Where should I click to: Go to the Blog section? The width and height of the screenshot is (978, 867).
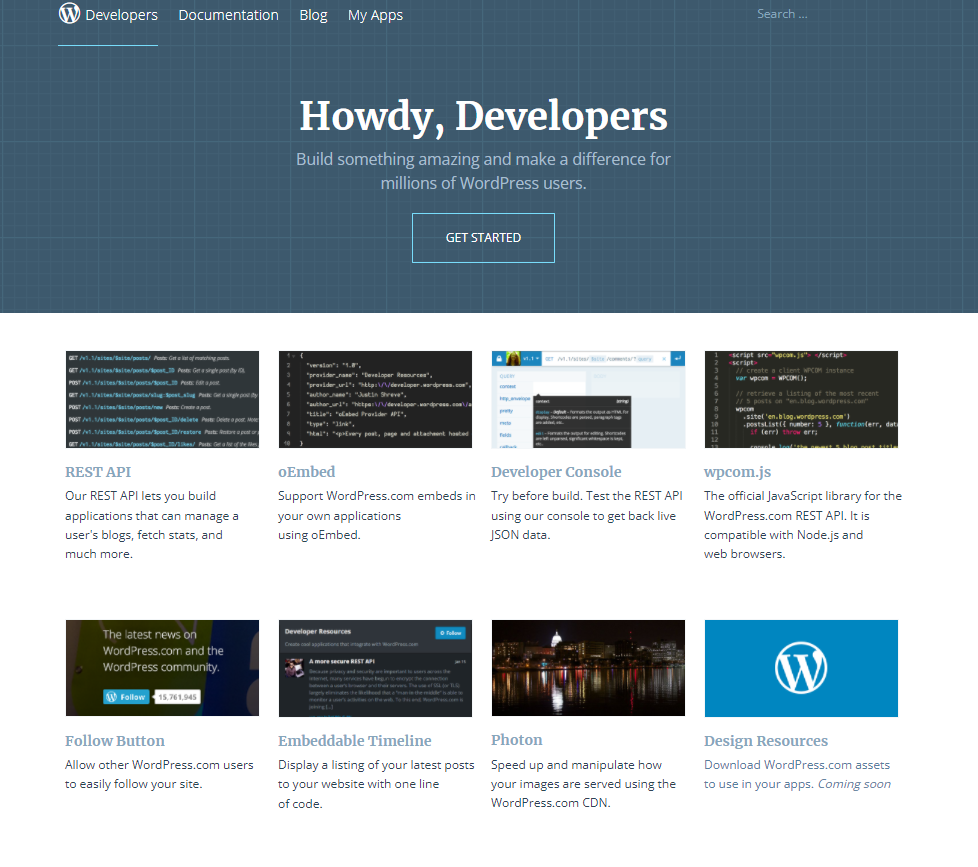coord(313,15)
